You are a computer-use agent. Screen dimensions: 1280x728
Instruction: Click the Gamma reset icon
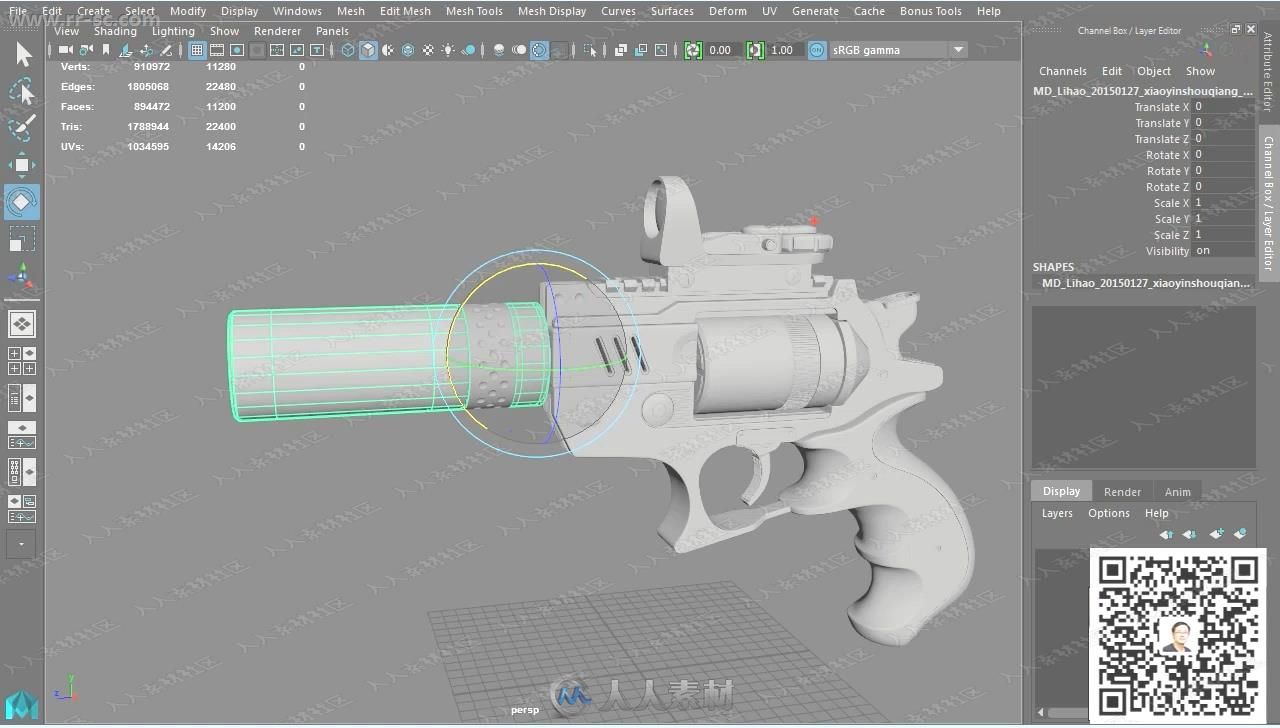[x=755, y=50]
